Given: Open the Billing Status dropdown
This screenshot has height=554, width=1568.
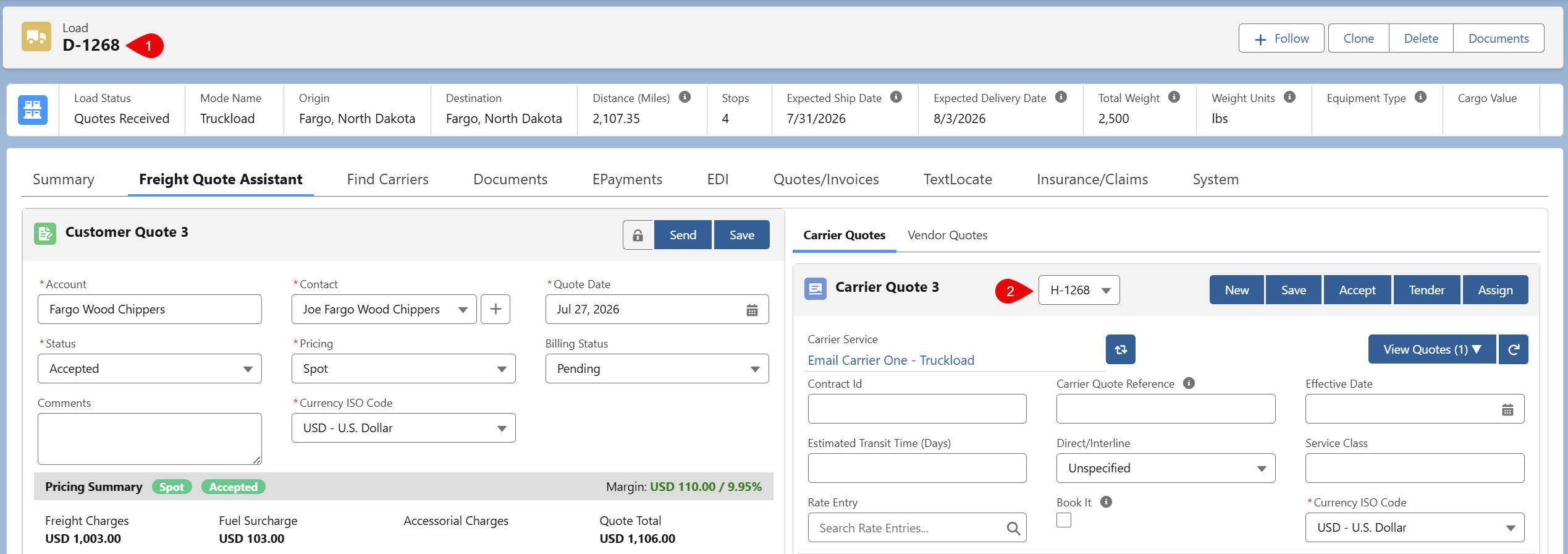Looking at the screenshot, I should (657, 369).
